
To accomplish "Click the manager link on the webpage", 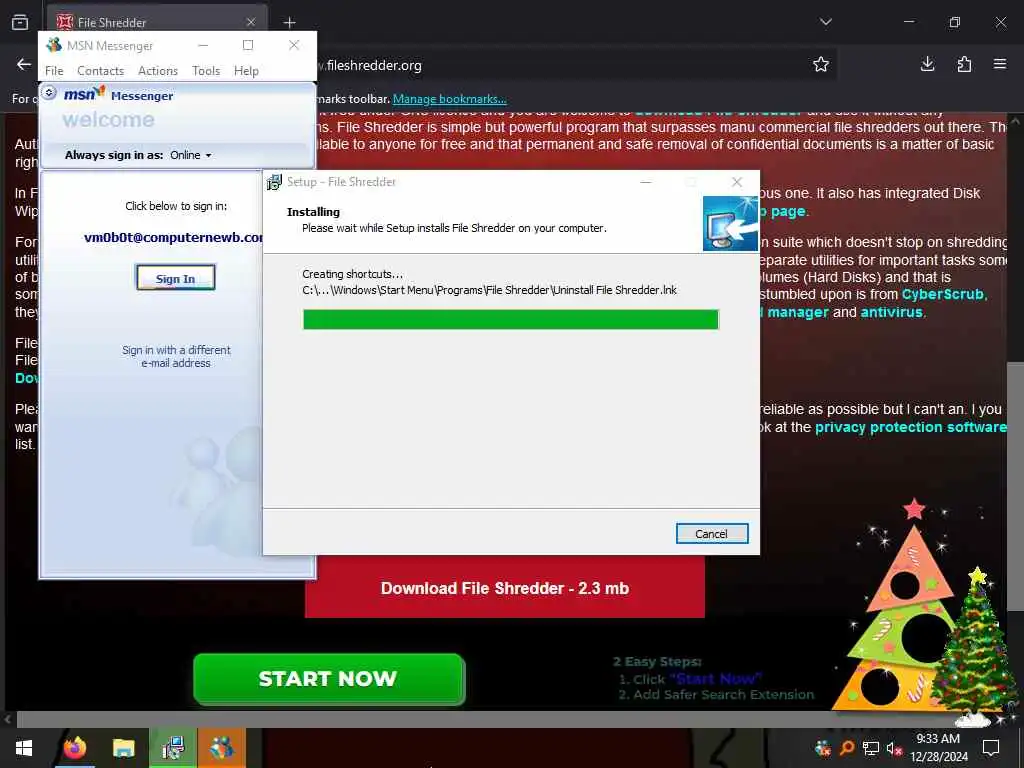I will coord(797,312).
